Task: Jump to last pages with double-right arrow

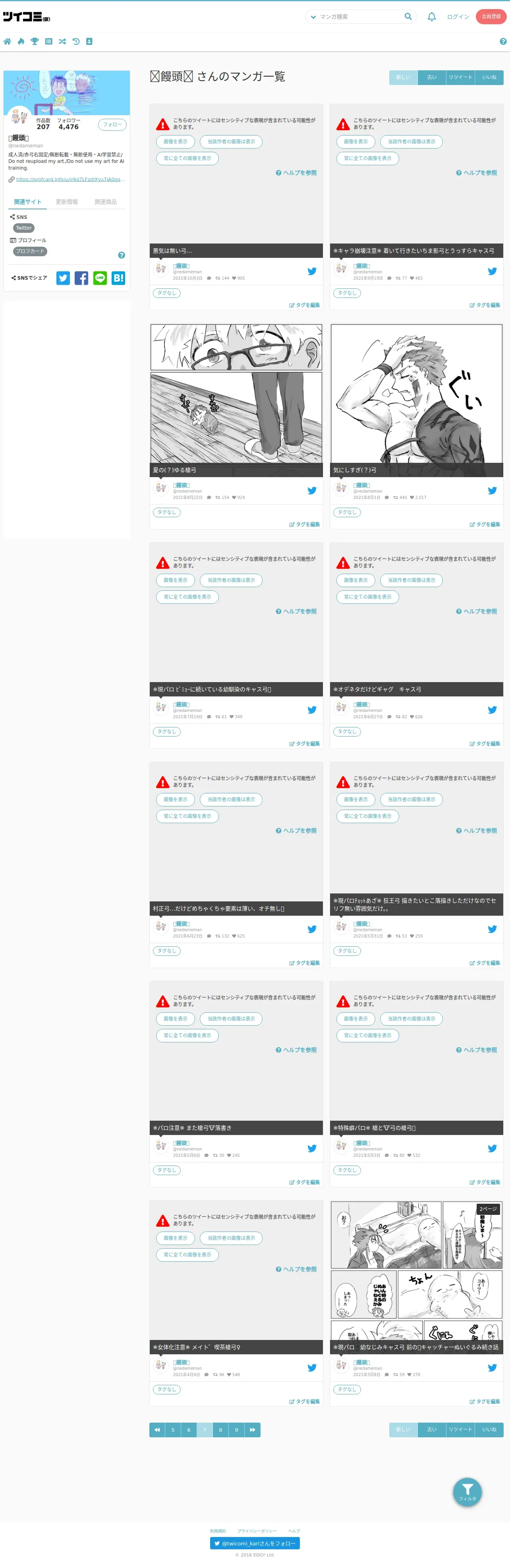Action: 253,1430
